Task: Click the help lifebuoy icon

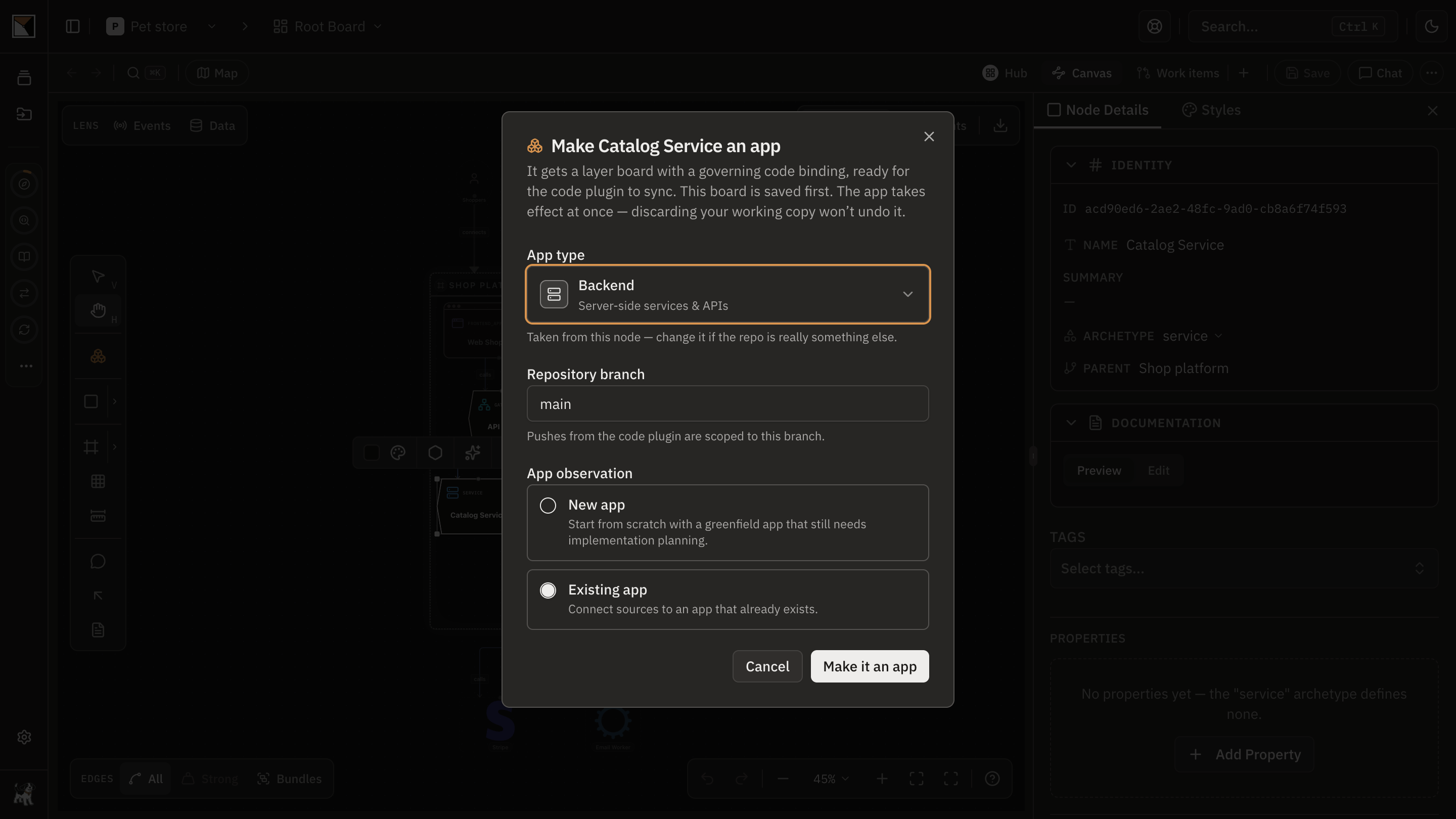Action: [1154, 27]
